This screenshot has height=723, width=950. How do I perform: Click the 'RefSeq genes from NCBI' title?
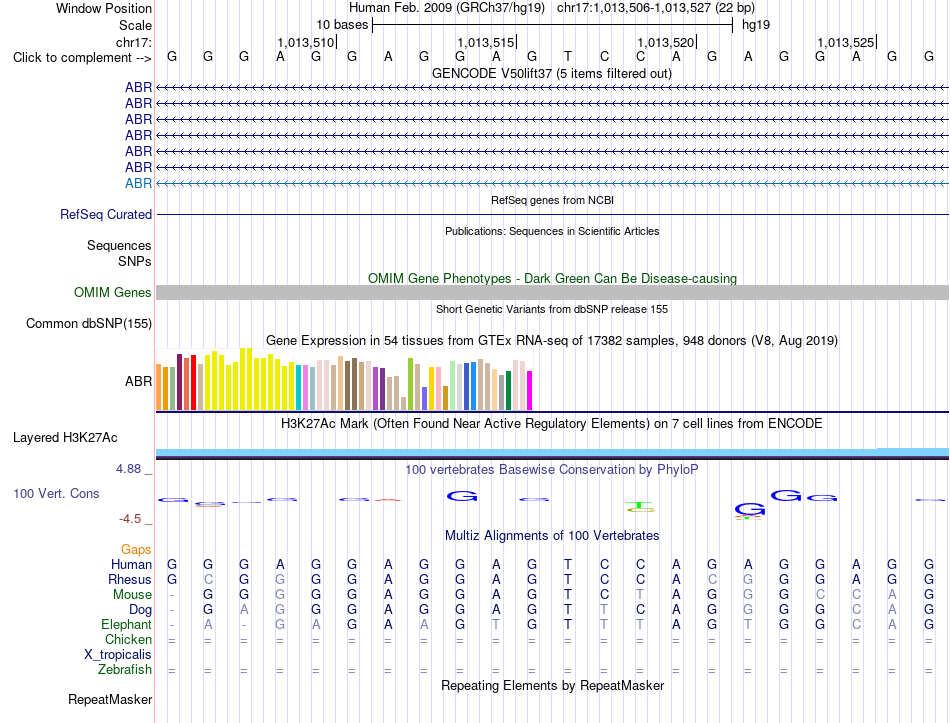tap(552, 200)
